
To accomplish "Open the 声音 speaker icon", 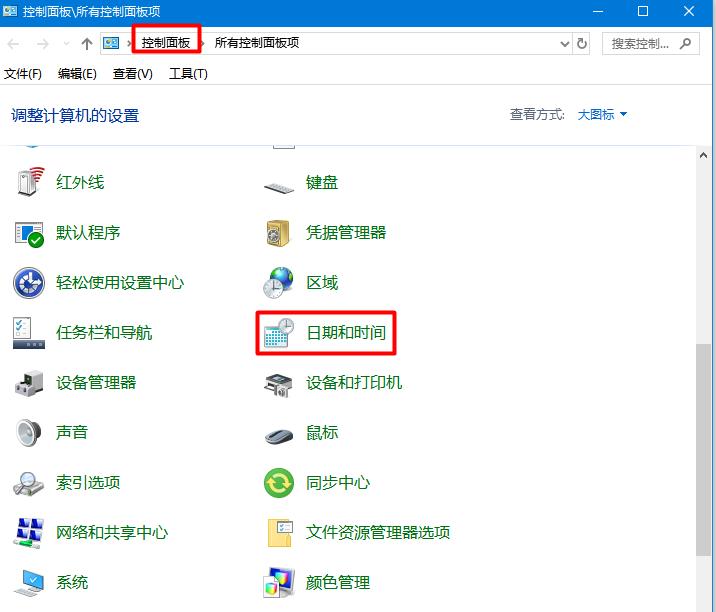I will tap(30, 432).
